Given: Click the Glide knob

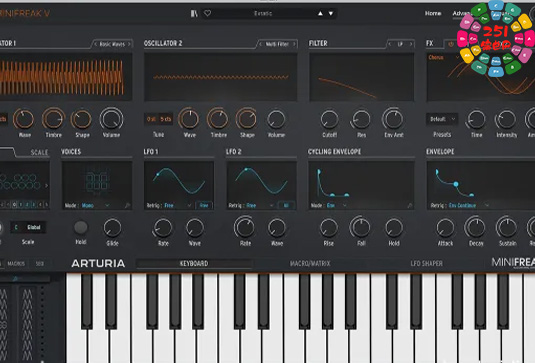Looking at the screenshot, I should (112, 228).
